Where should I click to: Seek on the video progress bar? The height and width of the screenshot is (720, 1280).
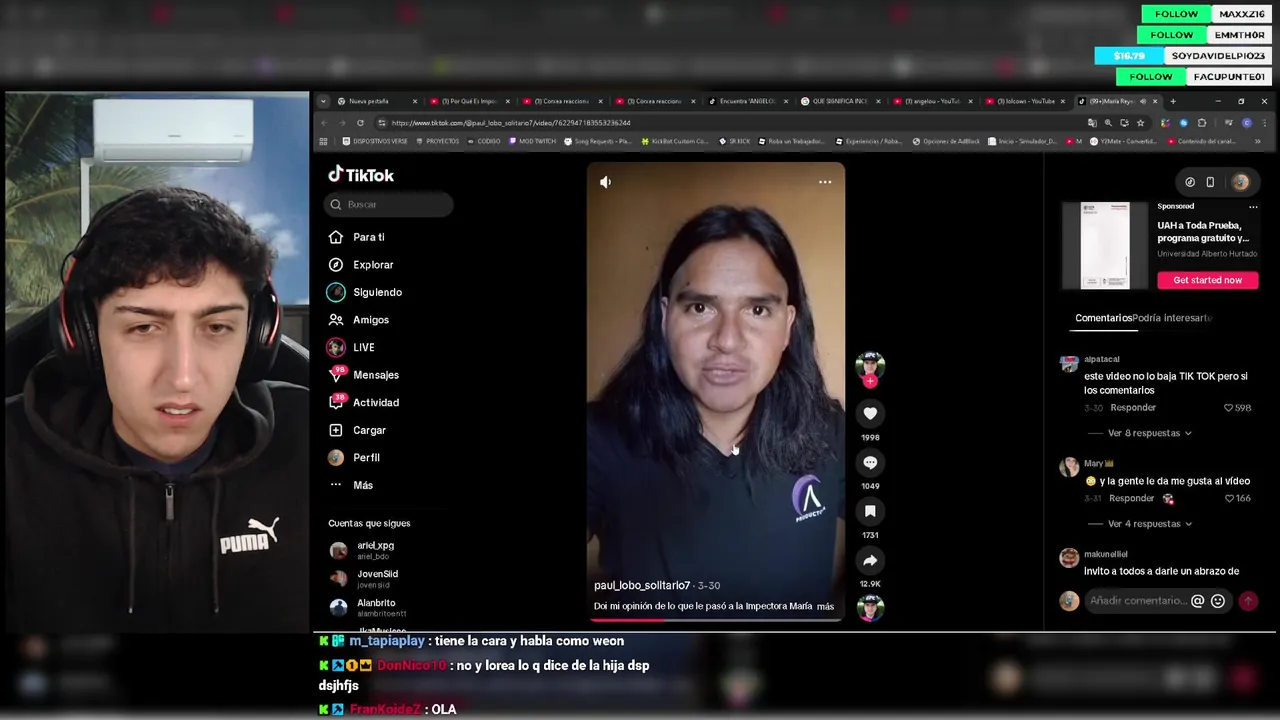pos(715,620)
